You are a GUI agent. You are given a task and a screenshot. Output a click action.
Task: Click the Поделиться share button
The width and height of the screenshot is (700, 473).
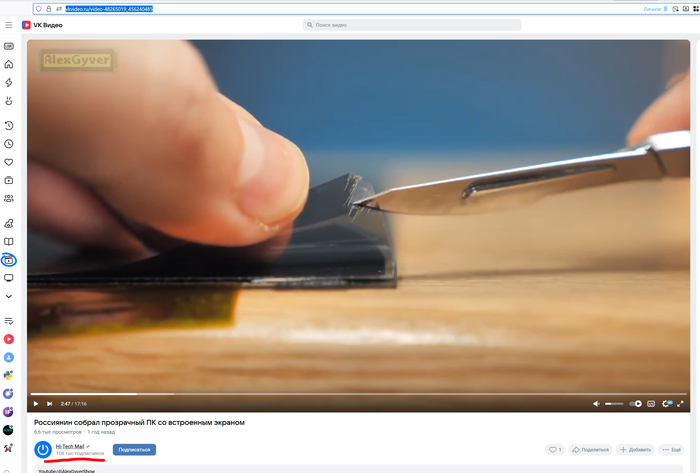pyautogui.click(x=590, y=450)
